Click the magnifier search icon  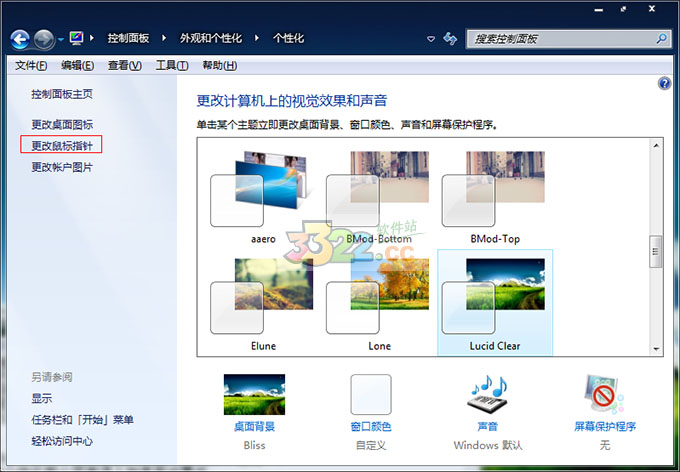661,39
